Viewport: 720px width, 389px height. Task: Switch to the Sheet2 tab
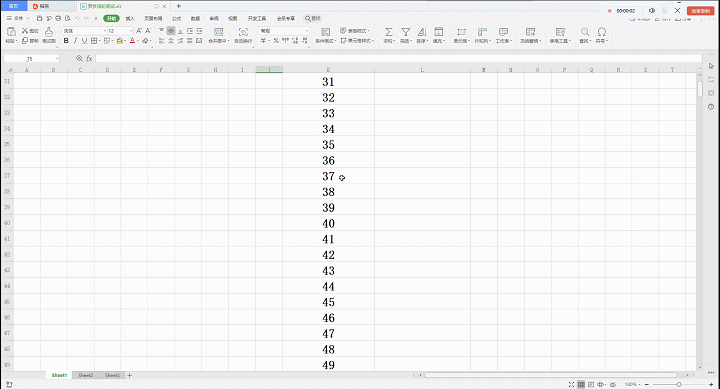point(85,375)
